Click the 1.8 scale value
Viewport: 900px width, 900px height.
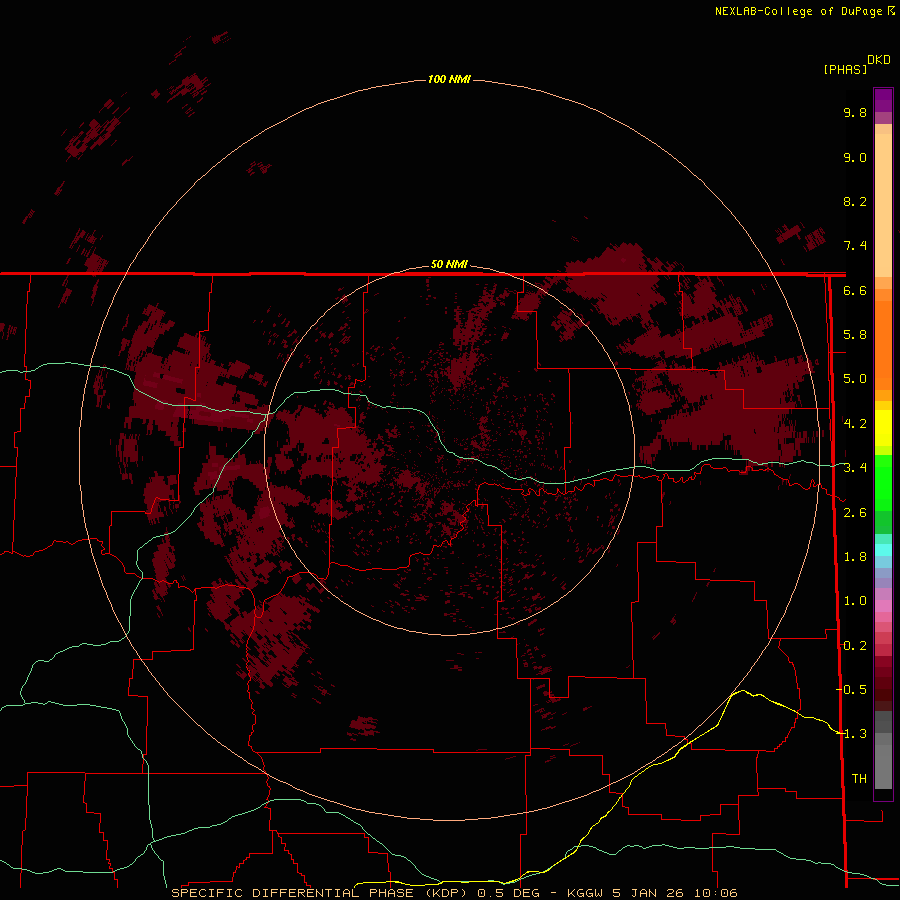click(x=855, y=557)
